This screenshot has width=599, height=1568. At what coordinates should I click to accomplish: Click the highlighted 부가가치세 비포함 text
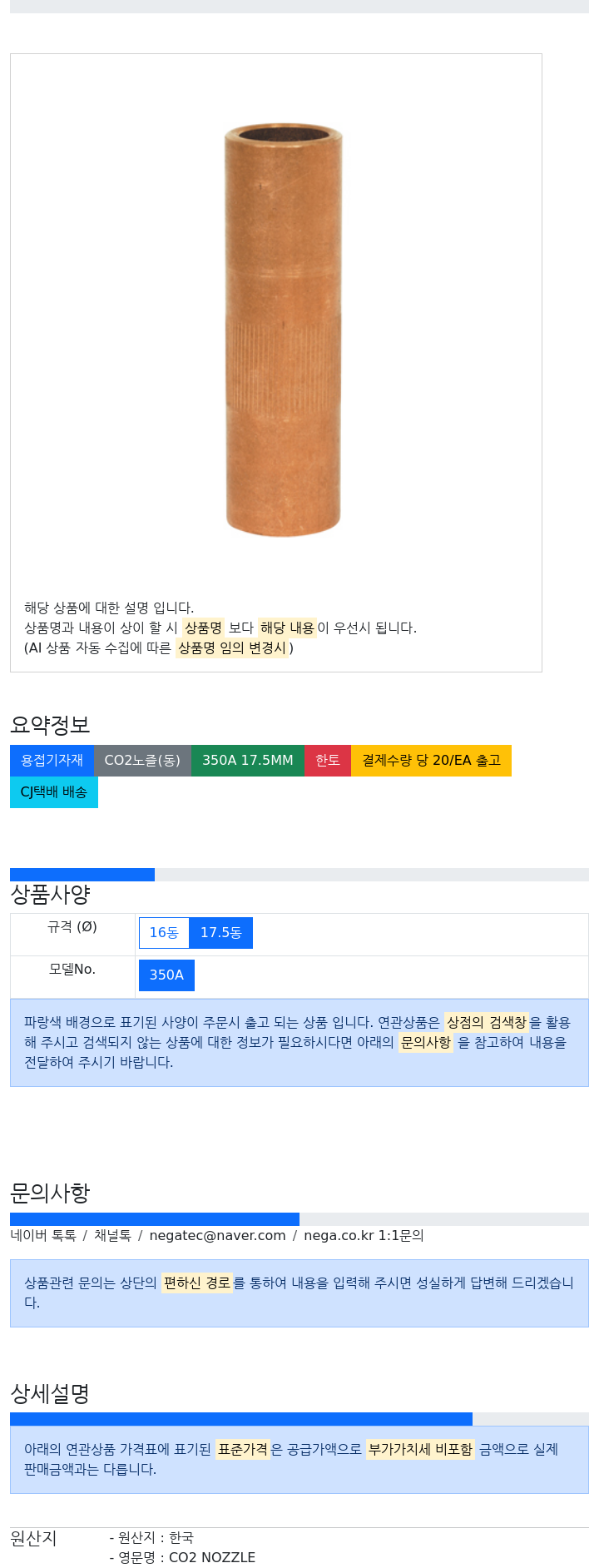[x=420, y=1449]
